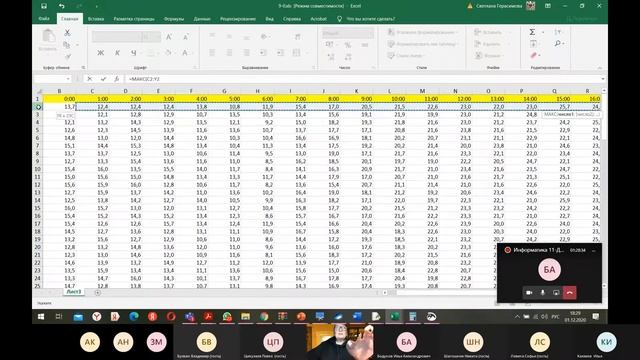This screenshot has height=360, width=640.
Task: Open Fill options below AutoSum
Action: (x=533, y=44)
